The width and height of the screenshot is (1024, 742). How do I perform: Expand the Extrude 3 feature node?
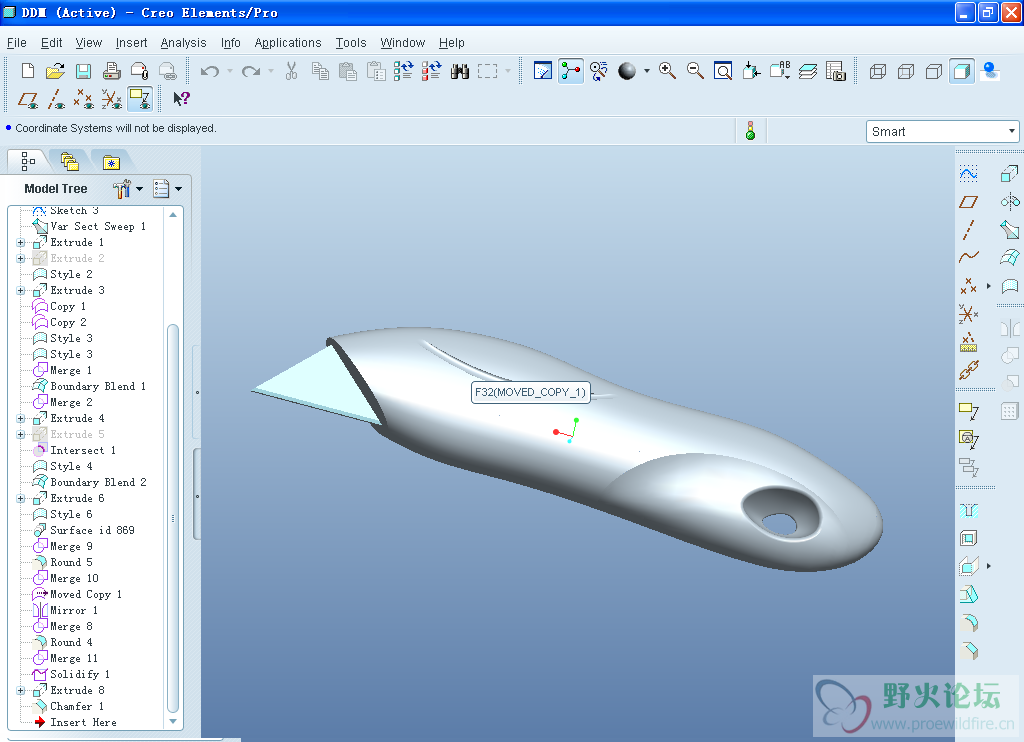(x=21, y=291)
